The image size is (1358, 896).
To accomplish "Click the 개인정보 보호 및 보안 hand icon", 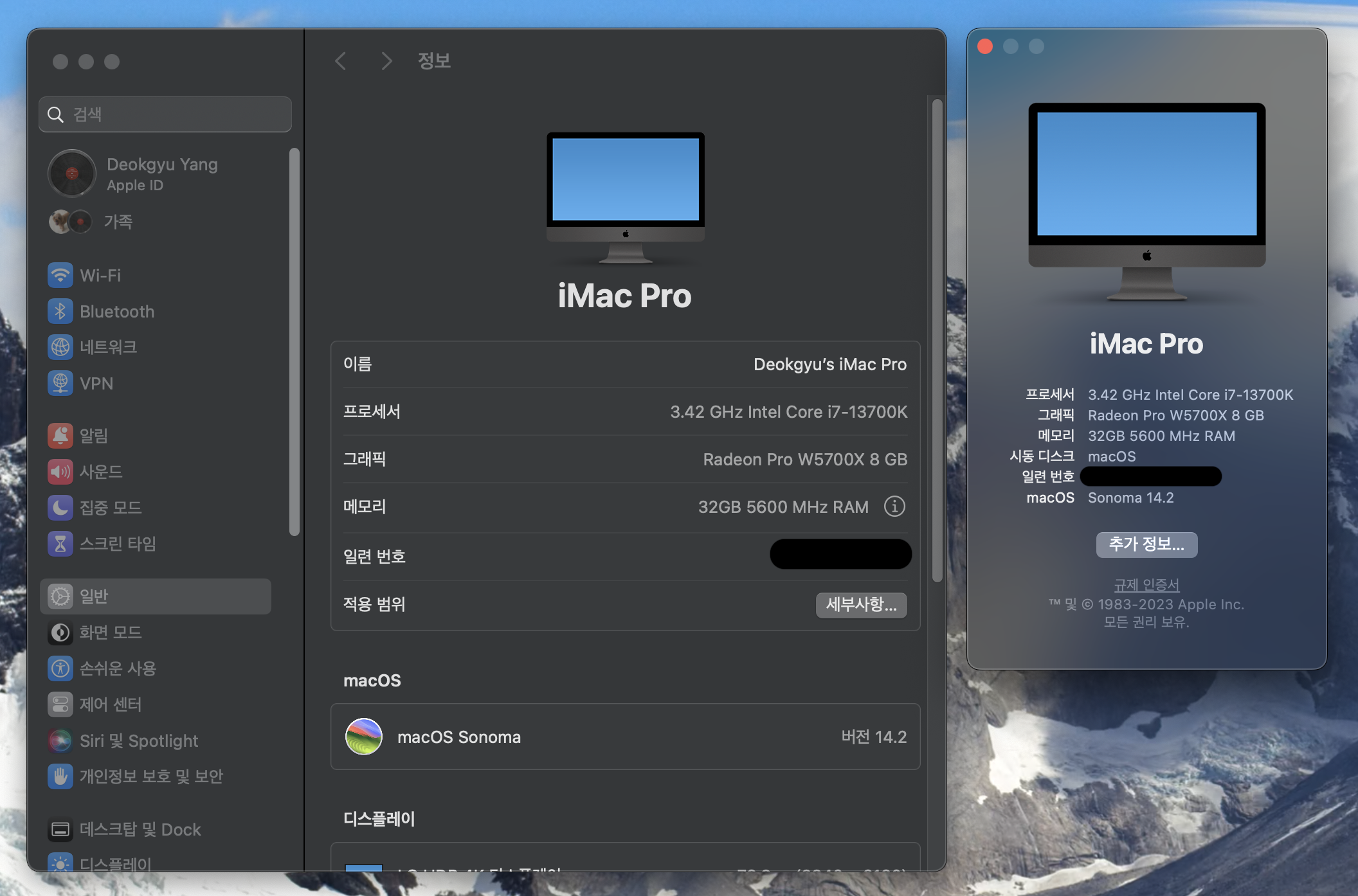I will (60, 776).
